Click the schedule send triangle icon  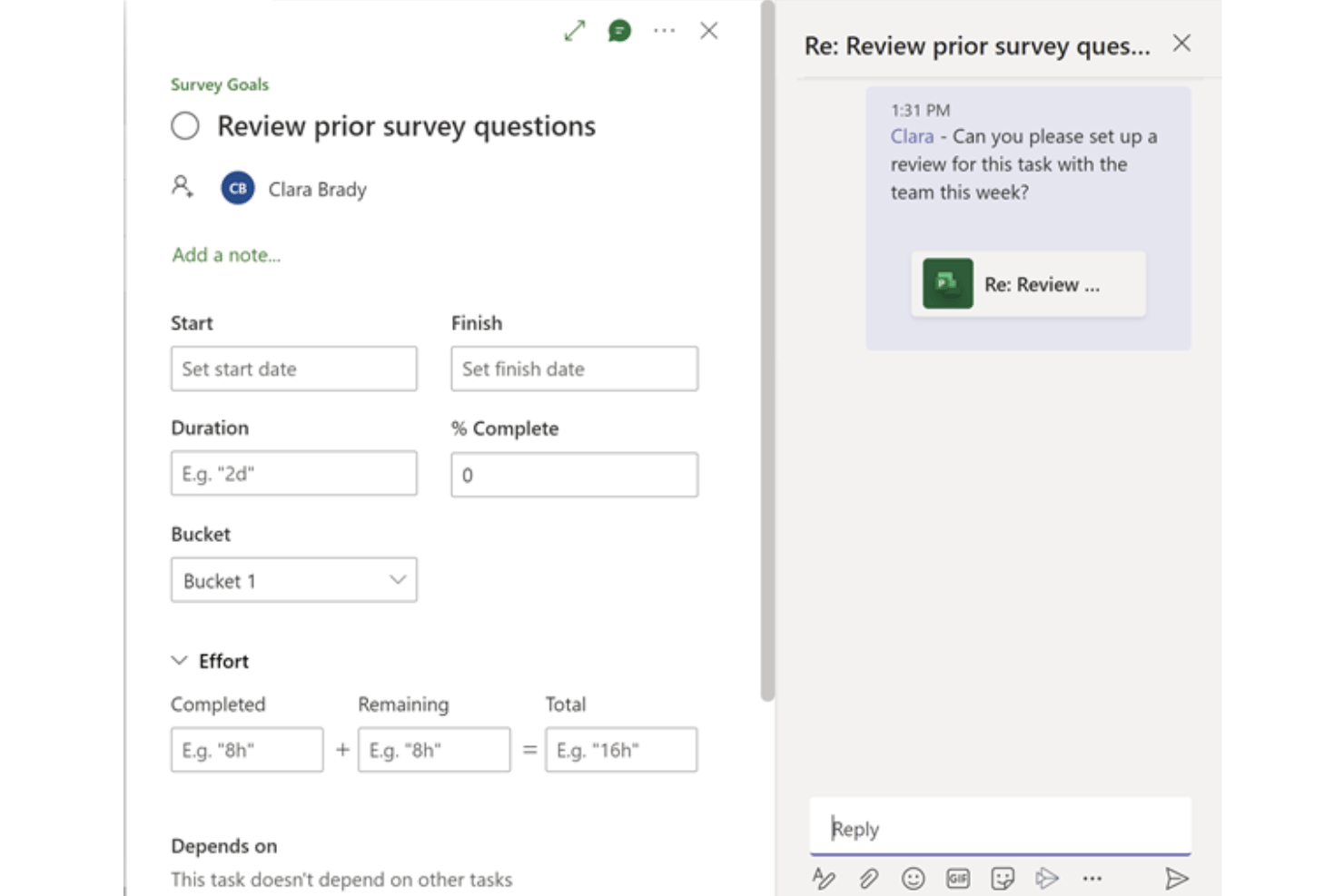pos(1047,878)
